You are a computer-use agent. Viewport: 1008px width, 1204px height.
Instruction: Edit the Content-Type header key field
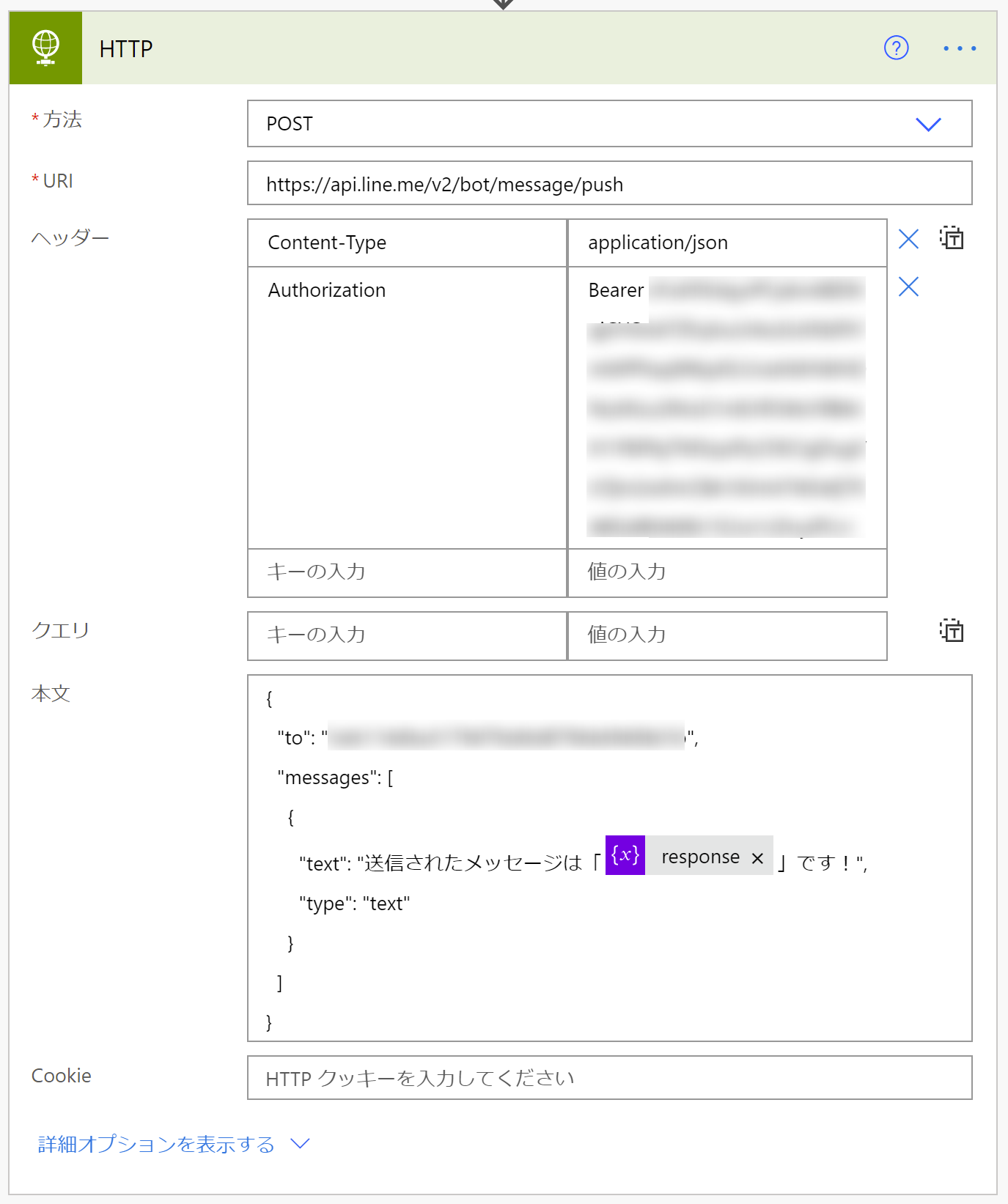pos(408,243)
